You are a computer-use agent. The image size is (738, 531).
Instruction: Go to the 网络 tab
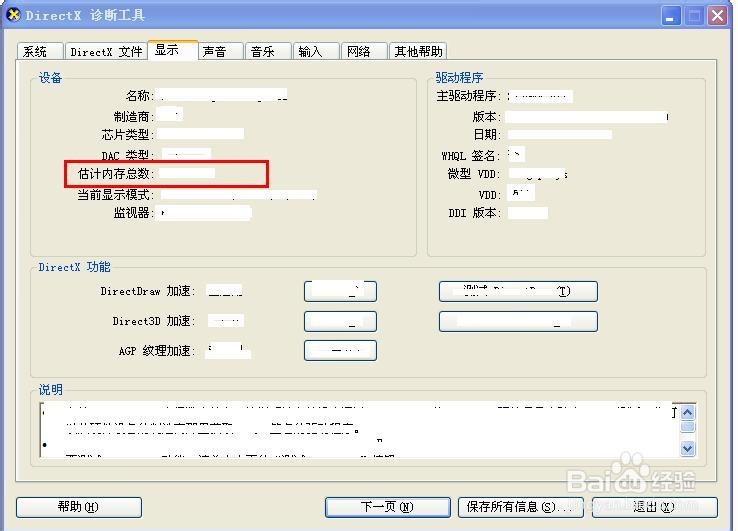(364, 51)
